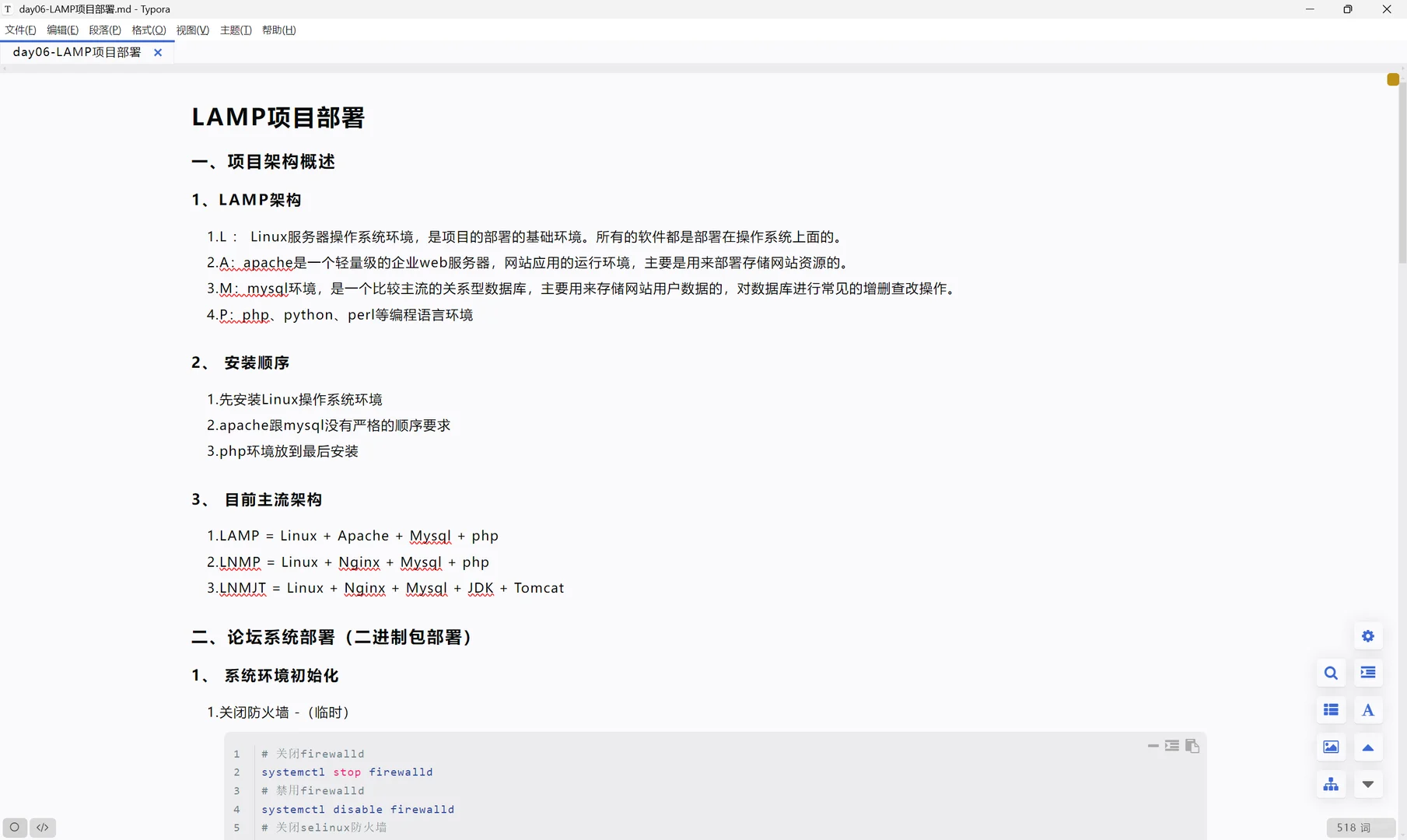Click the line starting 2.A: apache
Image resolution: width=1407 pixels, height=840 pixels.
point(529,263)
